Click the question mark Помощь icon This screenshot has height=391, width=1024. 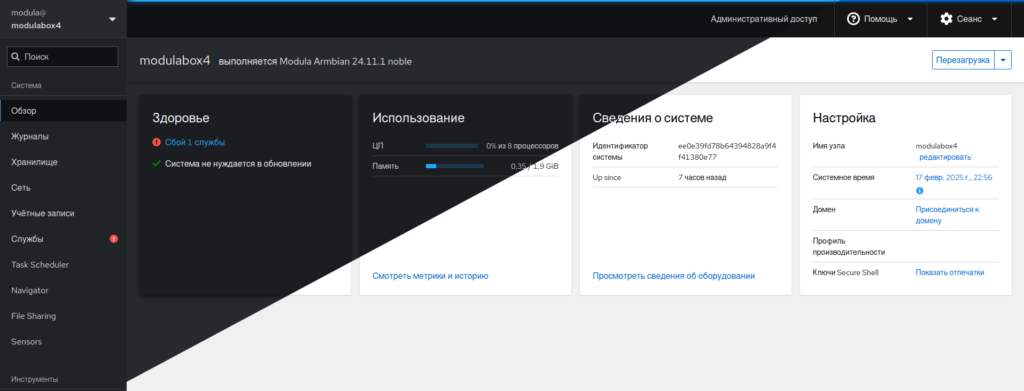coord(853,19)
